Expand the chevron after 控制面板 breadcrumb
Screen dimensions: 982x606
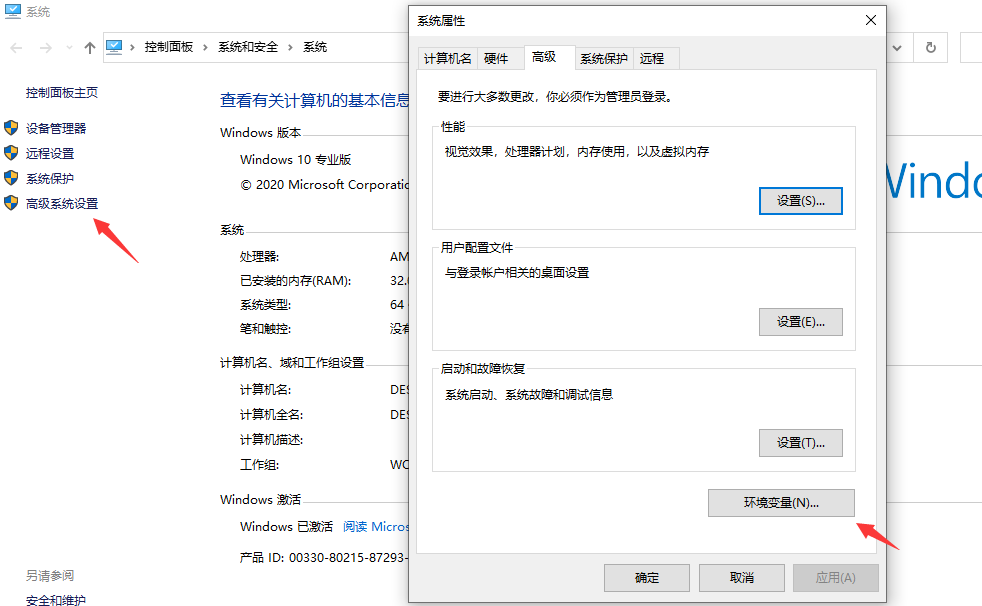coord(205,47)
